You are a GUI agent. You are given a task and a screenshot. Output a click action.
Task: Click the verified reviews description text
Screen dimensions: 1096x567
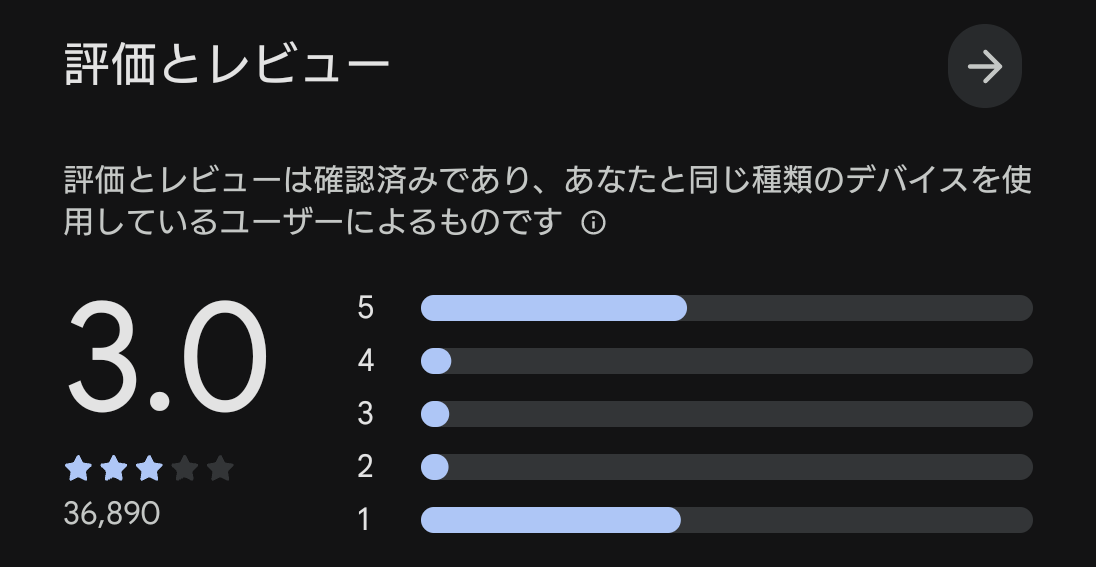[547, 201]
